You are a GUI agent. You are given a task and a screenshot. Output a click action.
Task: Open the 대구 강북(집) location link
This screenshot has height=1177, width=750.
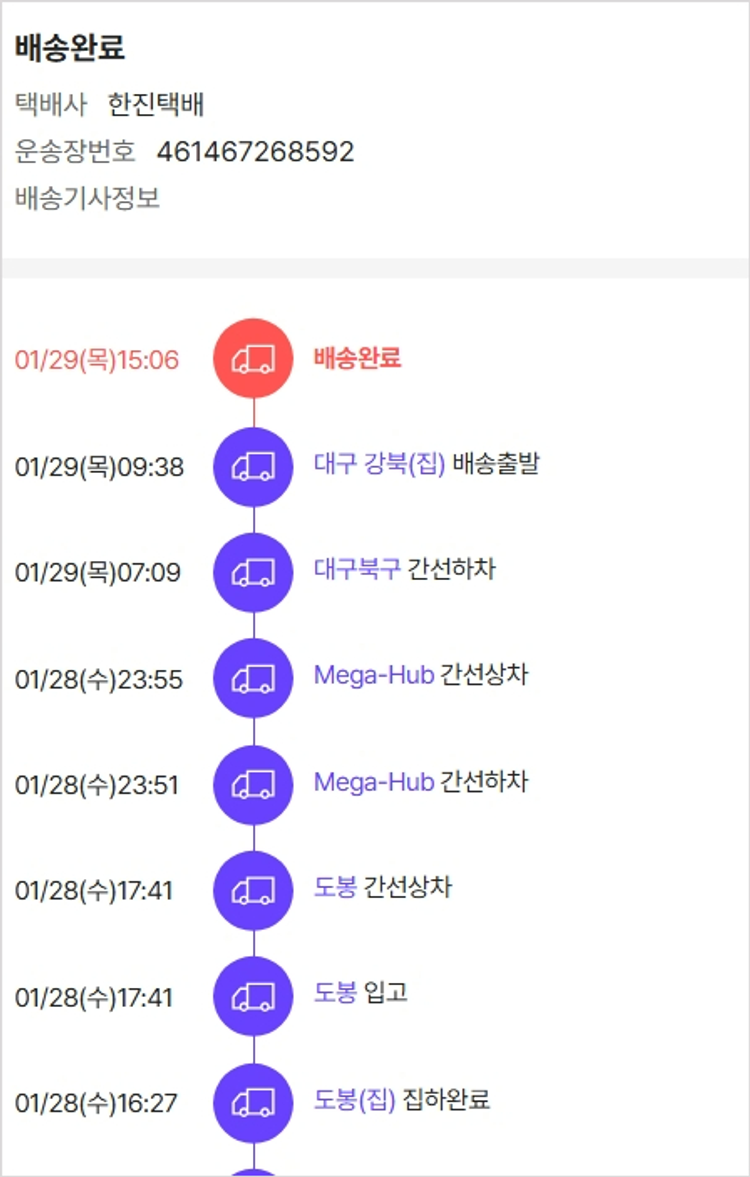(379, 464)
